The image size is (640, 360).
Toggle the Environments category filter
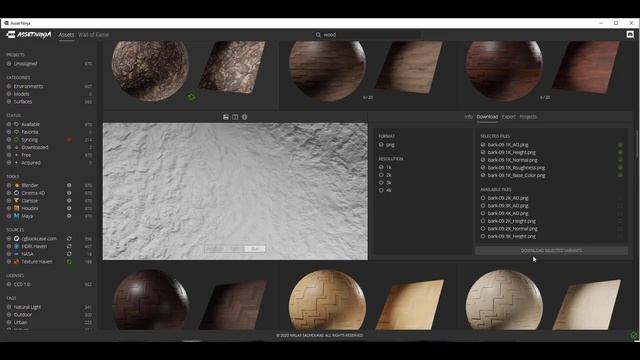9,87
